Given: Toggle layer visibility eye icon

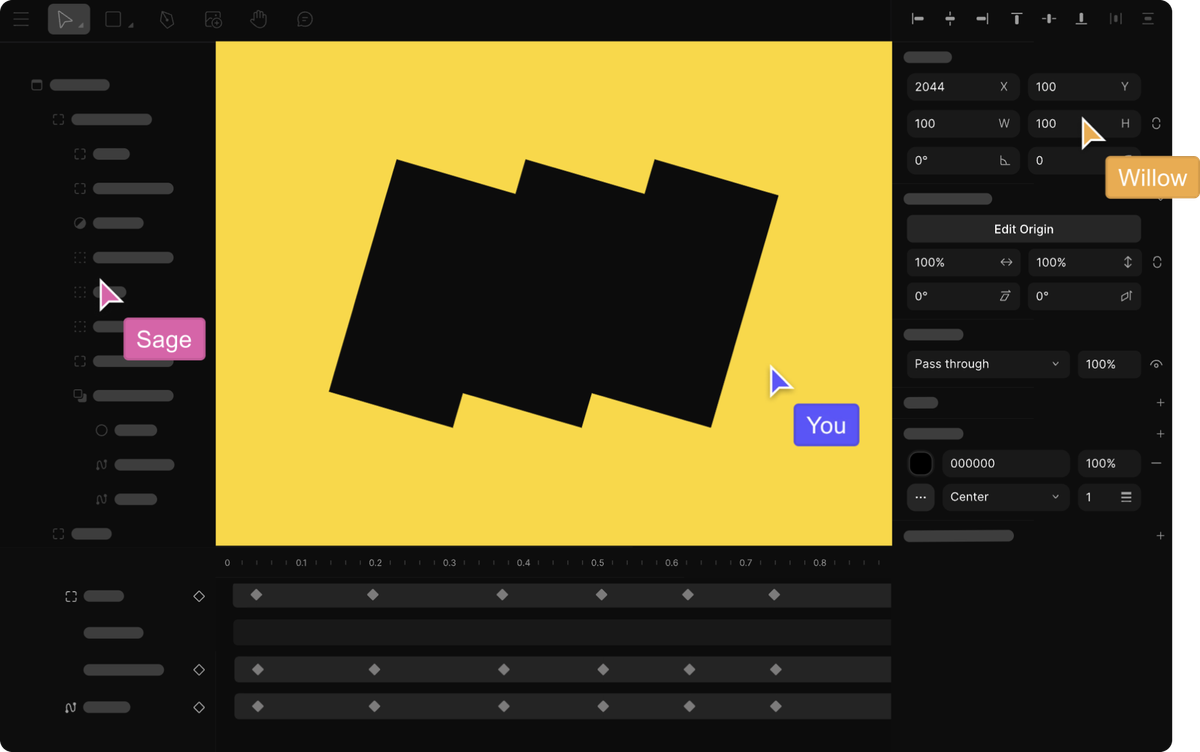Looking at the screenshot, I should 1156,365.
